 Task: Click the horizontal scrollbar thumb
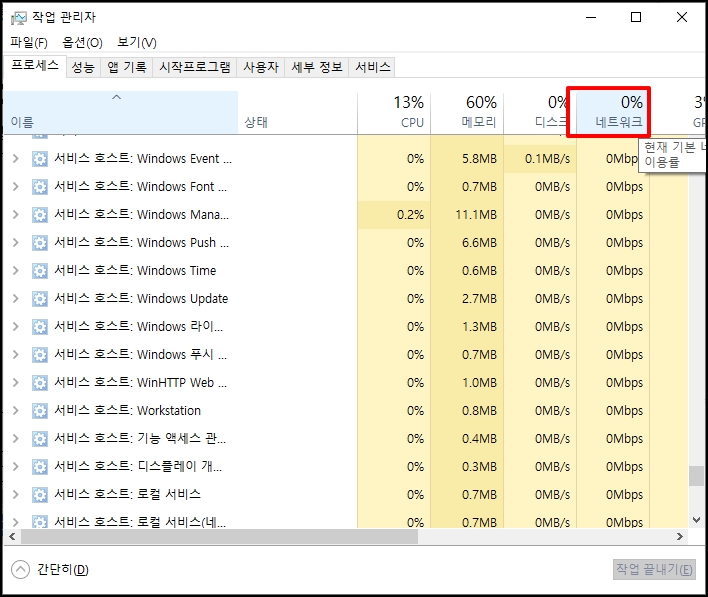pyautogui.click(x=219, y=536)
